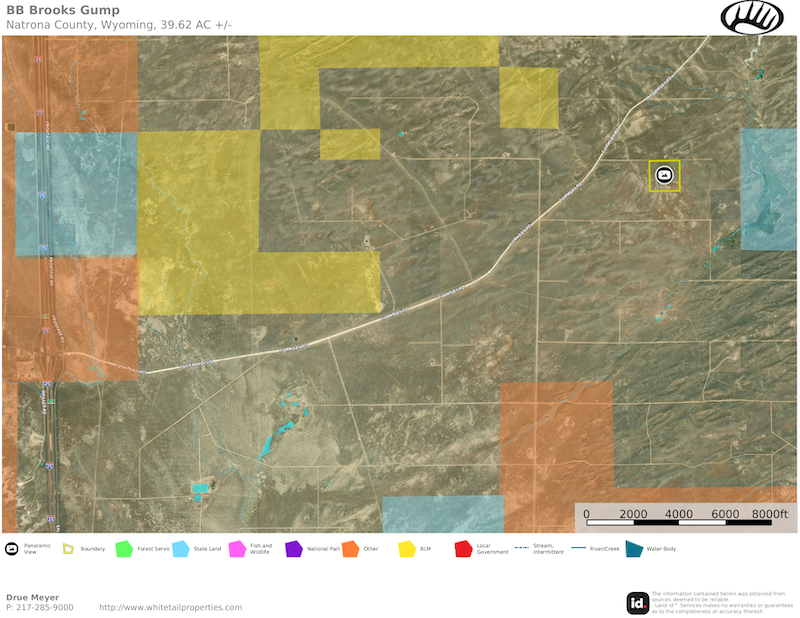Click the Stream, Intermittent legend line
The width and height of the screenshot is (800, 618).
coord(520,550)
